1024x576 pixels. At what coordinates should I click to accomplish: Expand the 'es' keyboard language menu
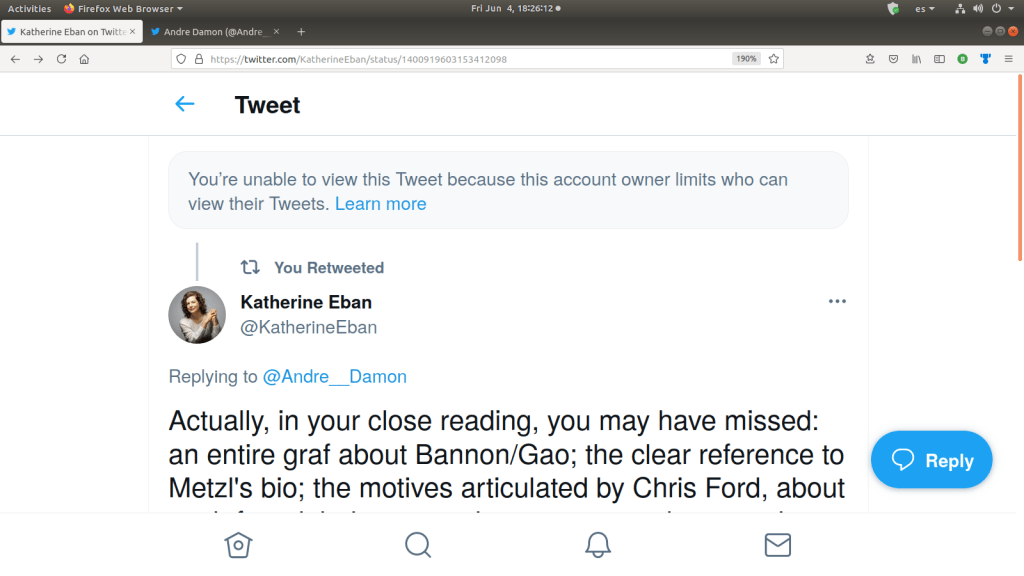(925, 9)
